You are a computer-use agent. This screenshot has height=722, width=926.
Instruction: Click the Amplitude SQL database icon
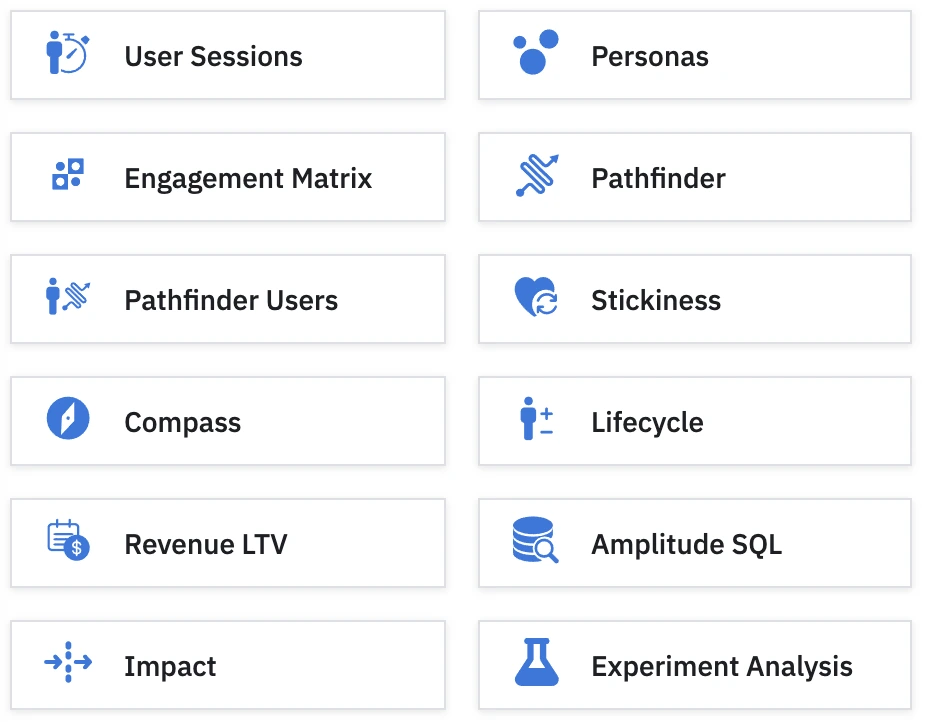(x=535, y=541)
